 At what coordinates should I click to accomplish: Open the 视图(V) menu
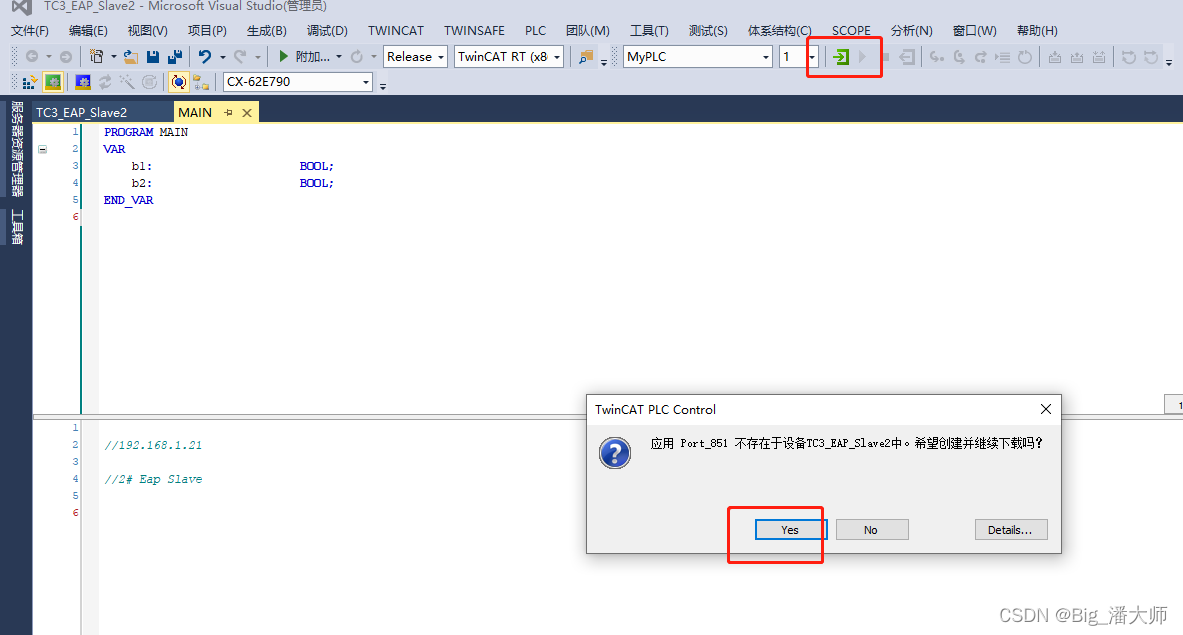(147, 31)
